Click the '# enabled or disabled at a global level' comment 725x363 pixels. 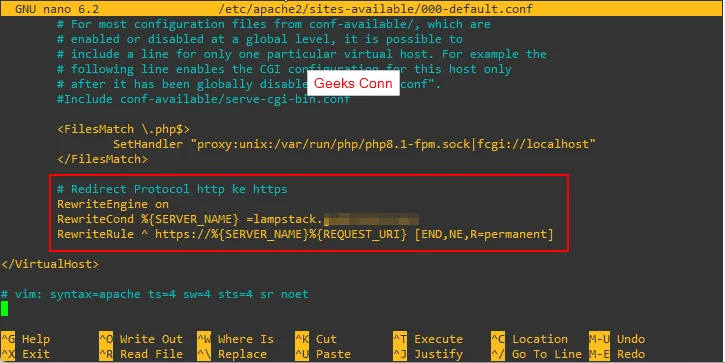(260, 39)
